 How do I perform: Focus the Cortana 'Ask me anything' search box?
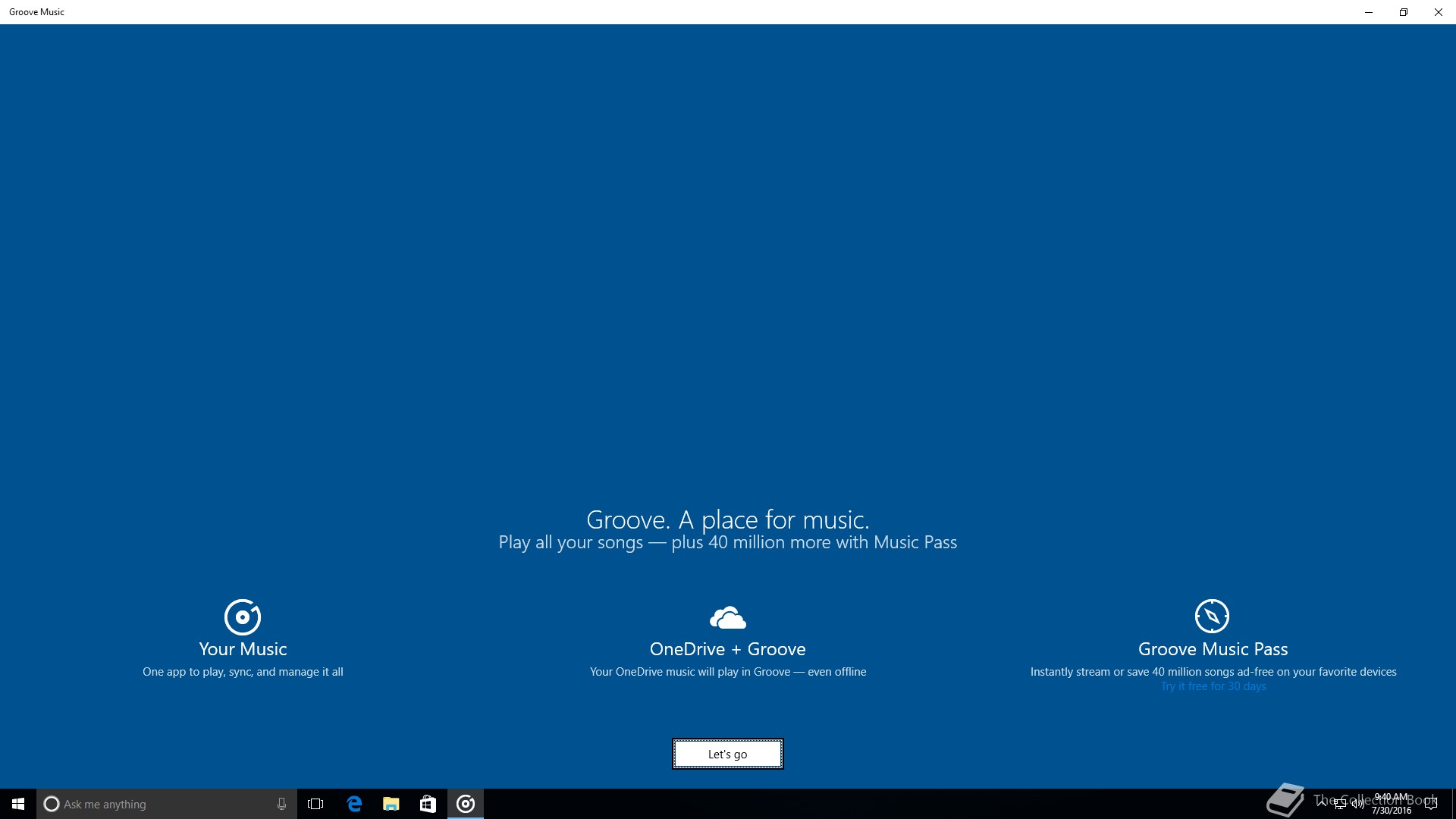[167, 804]
